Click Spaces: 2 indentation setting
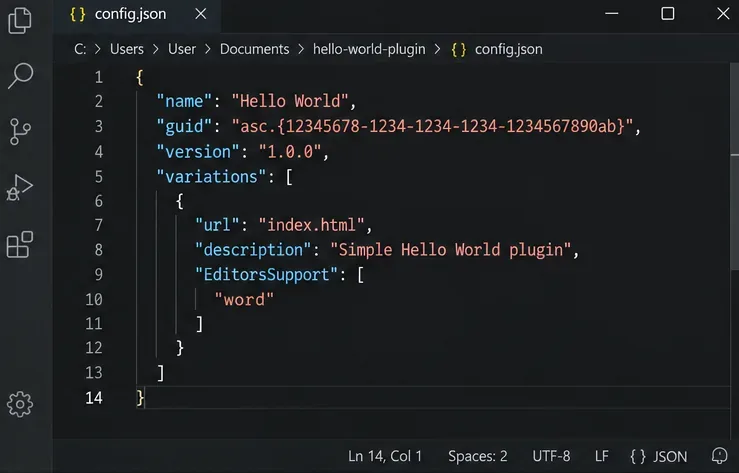The height and width of the screenshot is (473, 739). coord(477,456)
